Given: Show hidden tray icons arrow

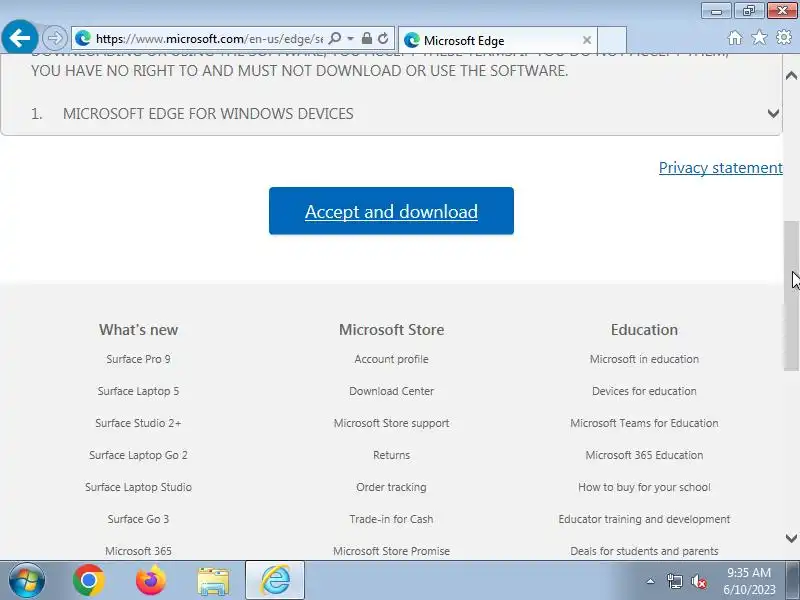Looking at the screenshot, I should (x=650, y=581).
